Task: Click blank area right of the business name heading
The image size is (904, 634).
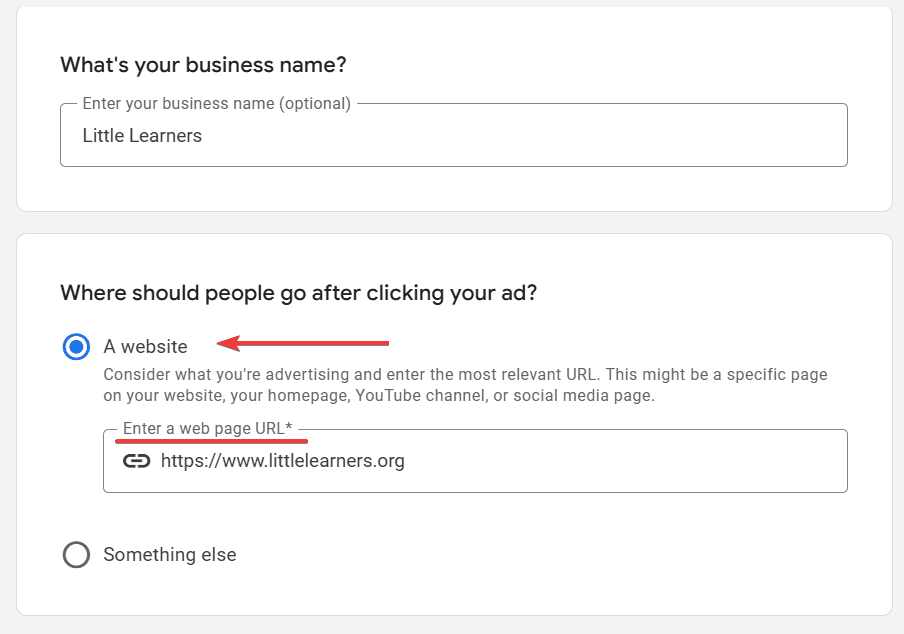Action: click(x=600, y=65)
